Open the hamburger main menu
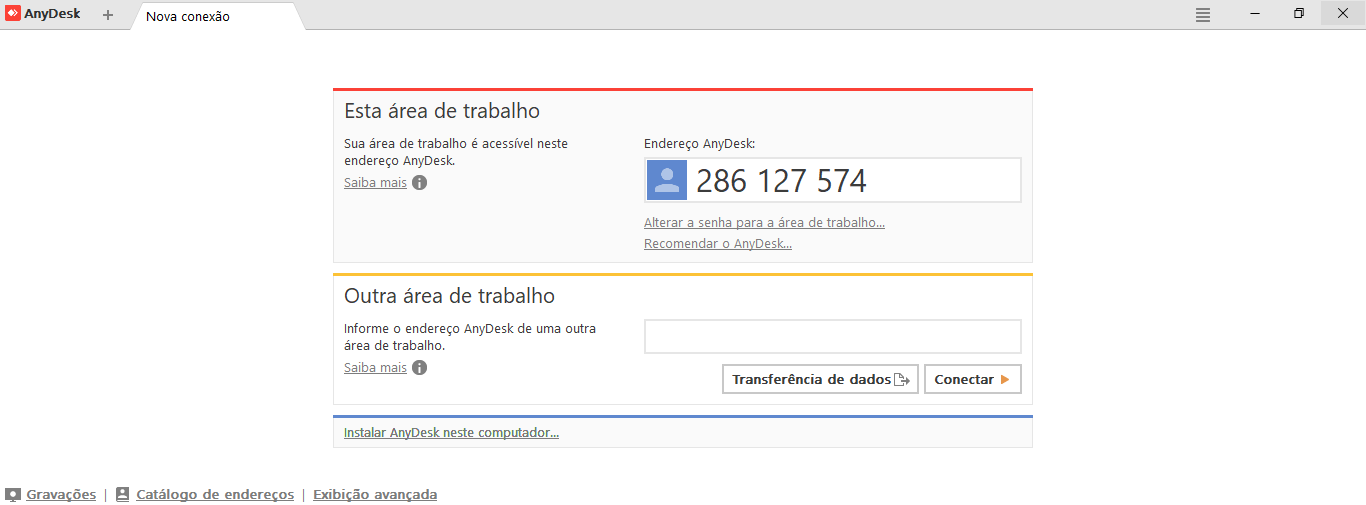The height and width of the screenshot is (505, 1366). (x=1203, y=15)
